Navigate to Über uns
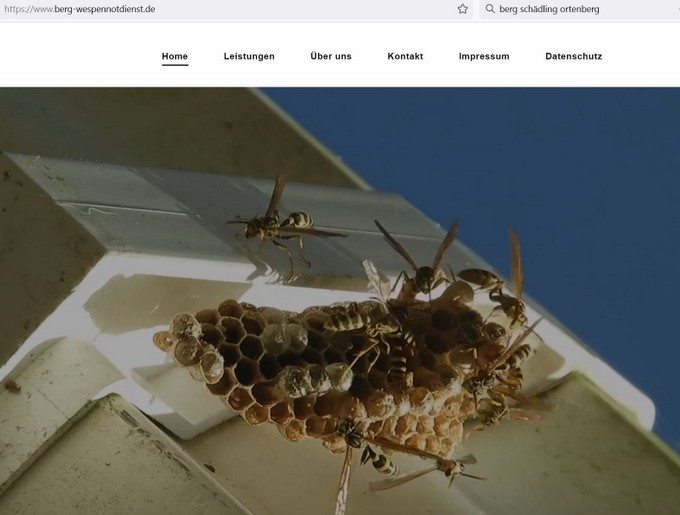Image resolution: width=680 pixels, height=515 pixels. [x=331, y=56]
